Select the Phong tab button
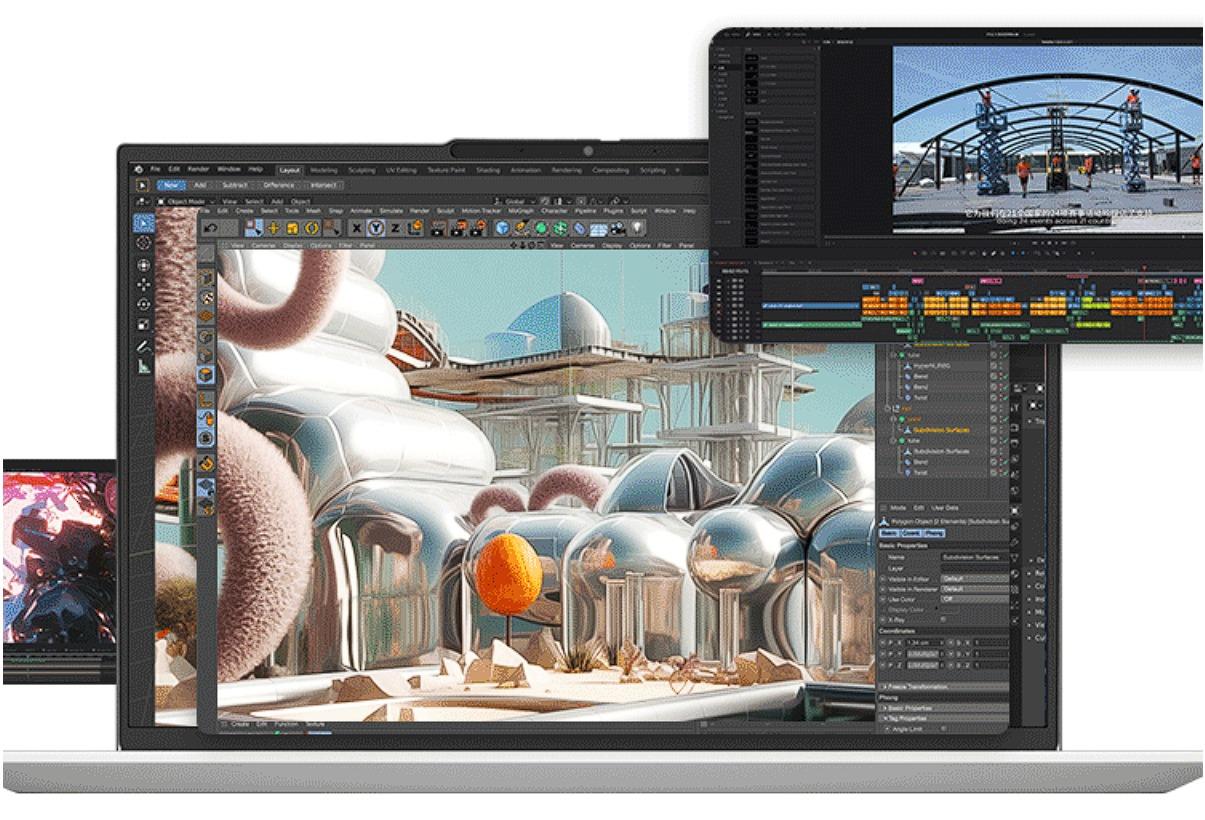 (x=935, y=534)
